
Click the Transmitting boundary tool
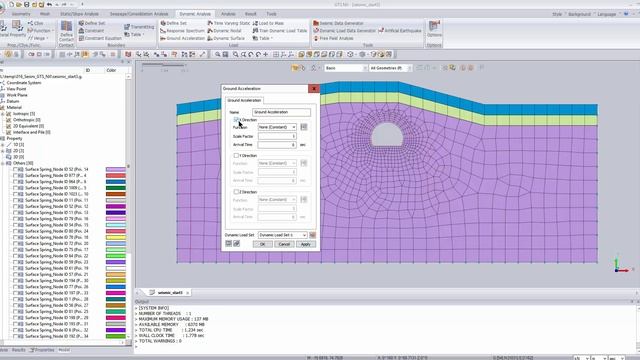click(139, 27)
